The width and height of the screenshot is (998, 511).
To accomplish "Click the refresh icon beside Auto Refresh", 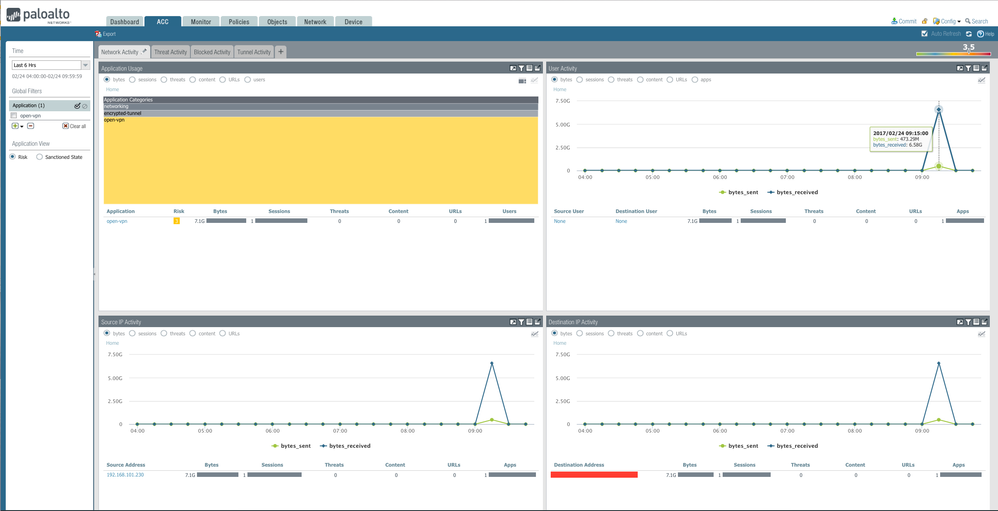I will click(969, 33).
